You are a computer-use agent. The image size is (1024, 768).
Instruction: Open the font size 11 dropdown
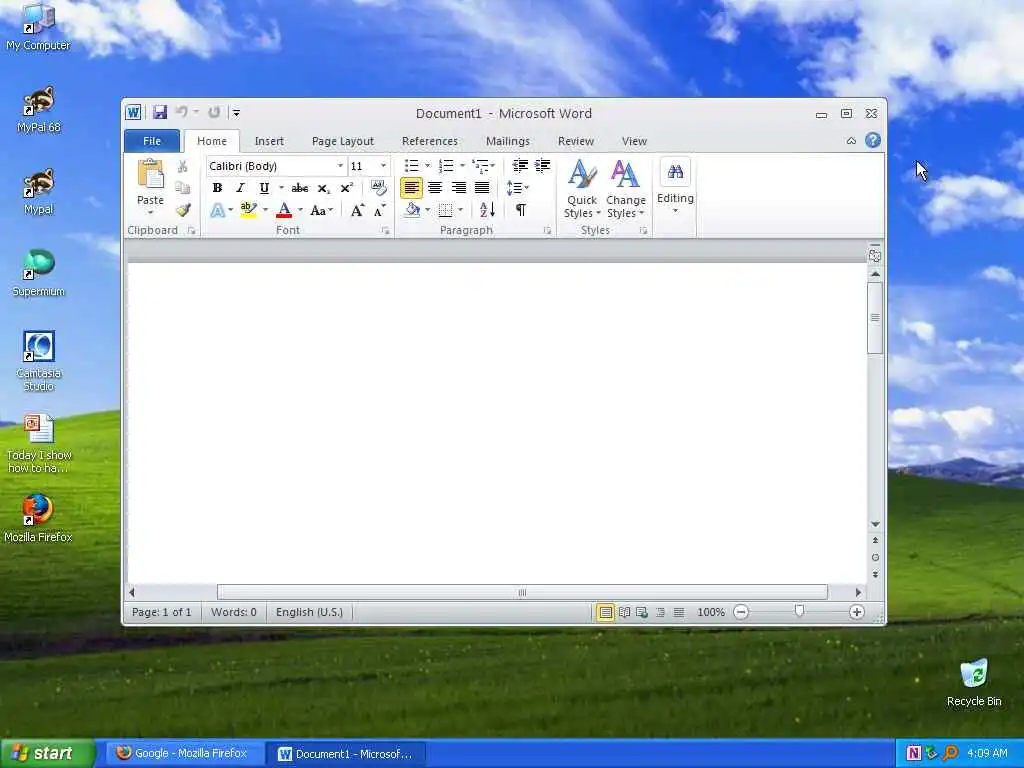[x=383, y=166]
